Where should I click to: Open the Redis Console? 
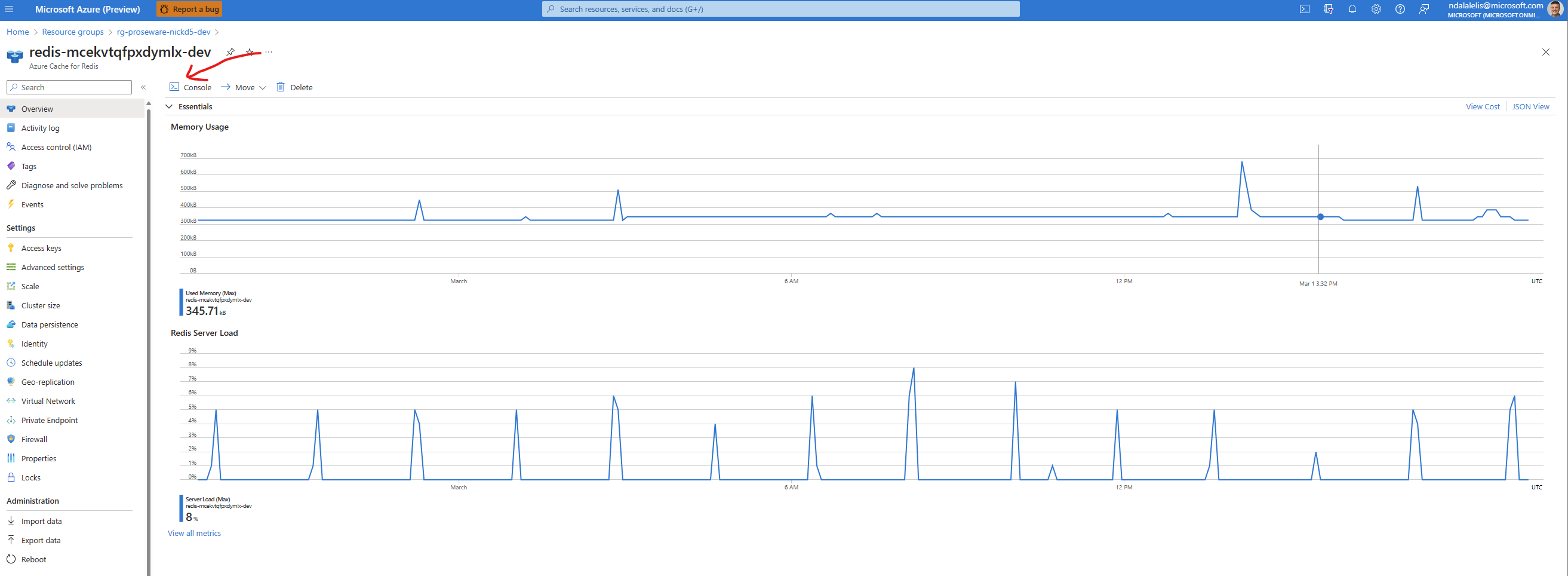[190, 87]
